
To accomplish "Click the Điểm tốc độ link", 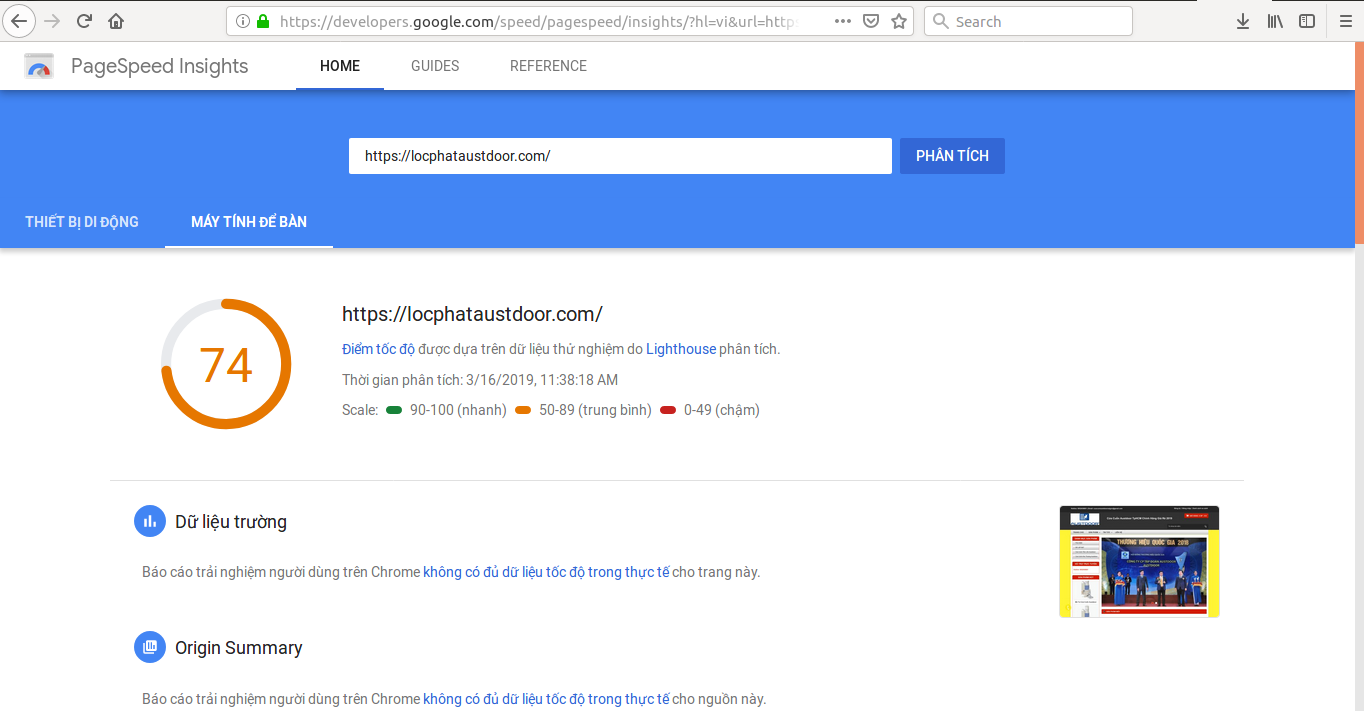I will (x=378, y=349).
